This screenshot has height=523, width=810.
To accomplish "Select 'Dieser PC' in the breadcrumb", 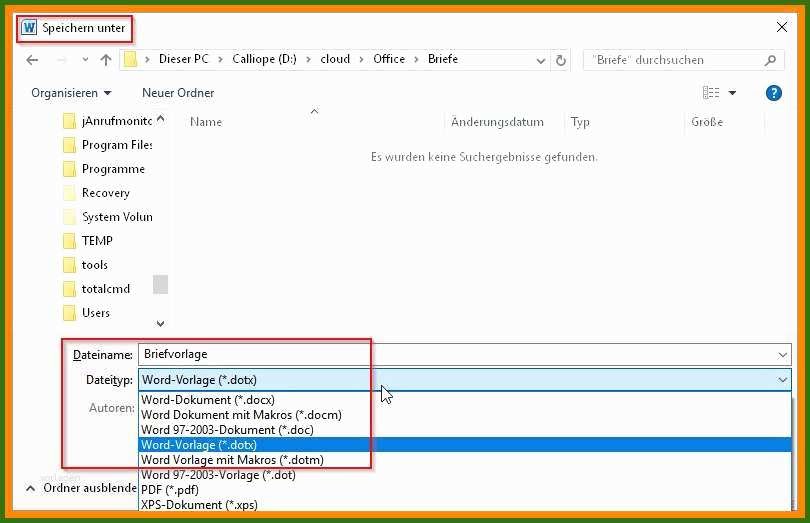I will point(183,59).
